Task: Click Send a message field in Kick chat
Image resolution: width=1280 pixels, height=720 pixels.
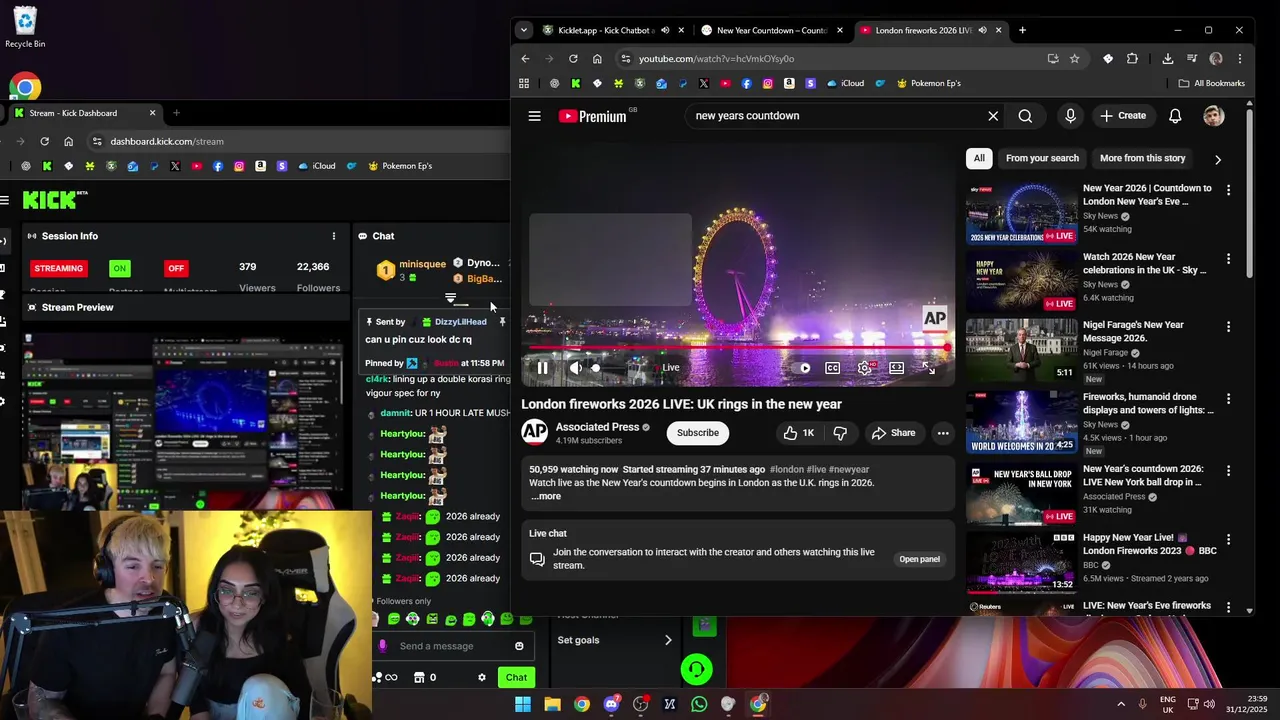Action: pyautogui.click(x=453, y=646)
